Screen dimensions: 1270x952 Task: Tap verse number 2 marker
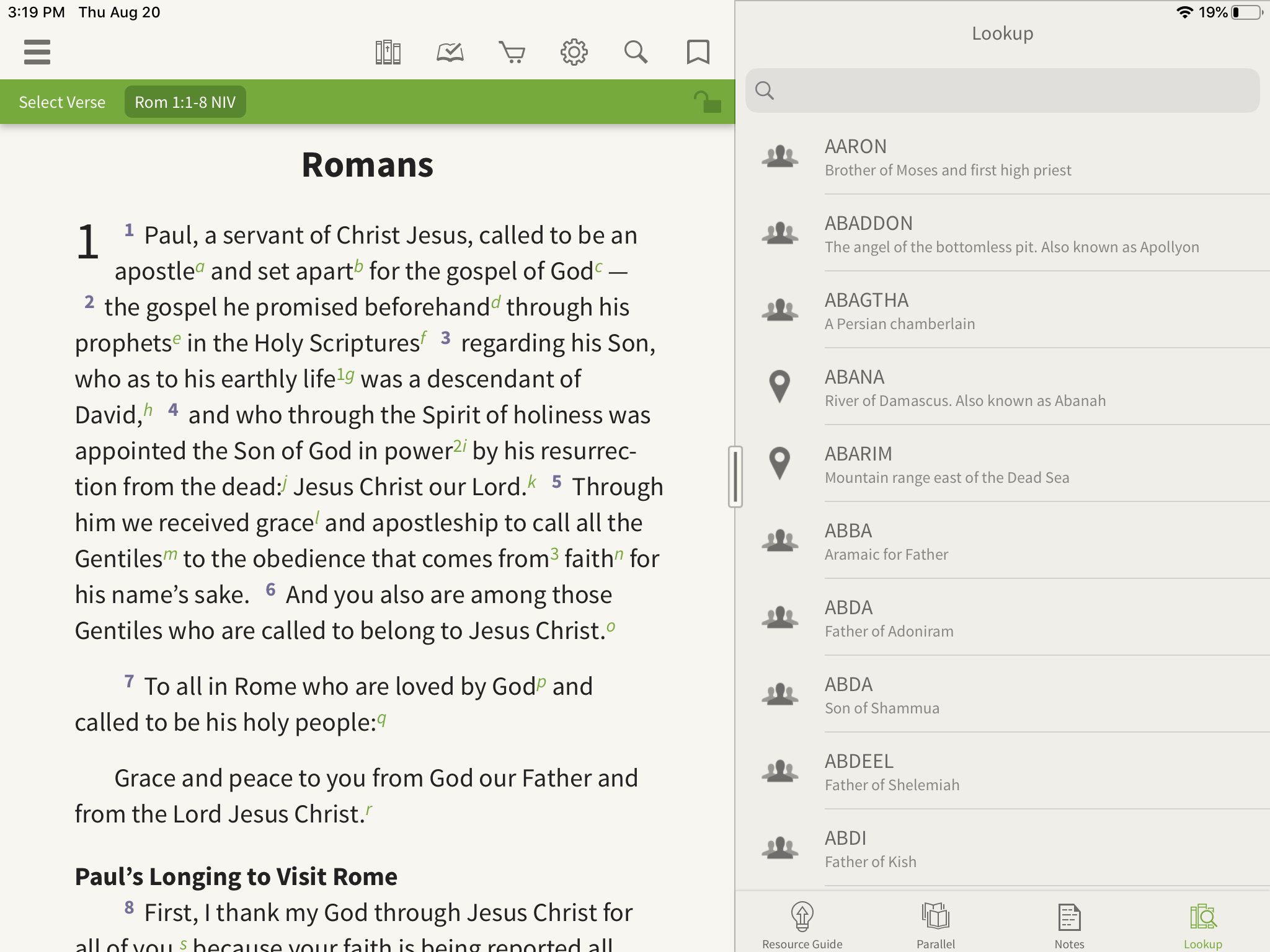pyautogui.click(x=89, y=302)
